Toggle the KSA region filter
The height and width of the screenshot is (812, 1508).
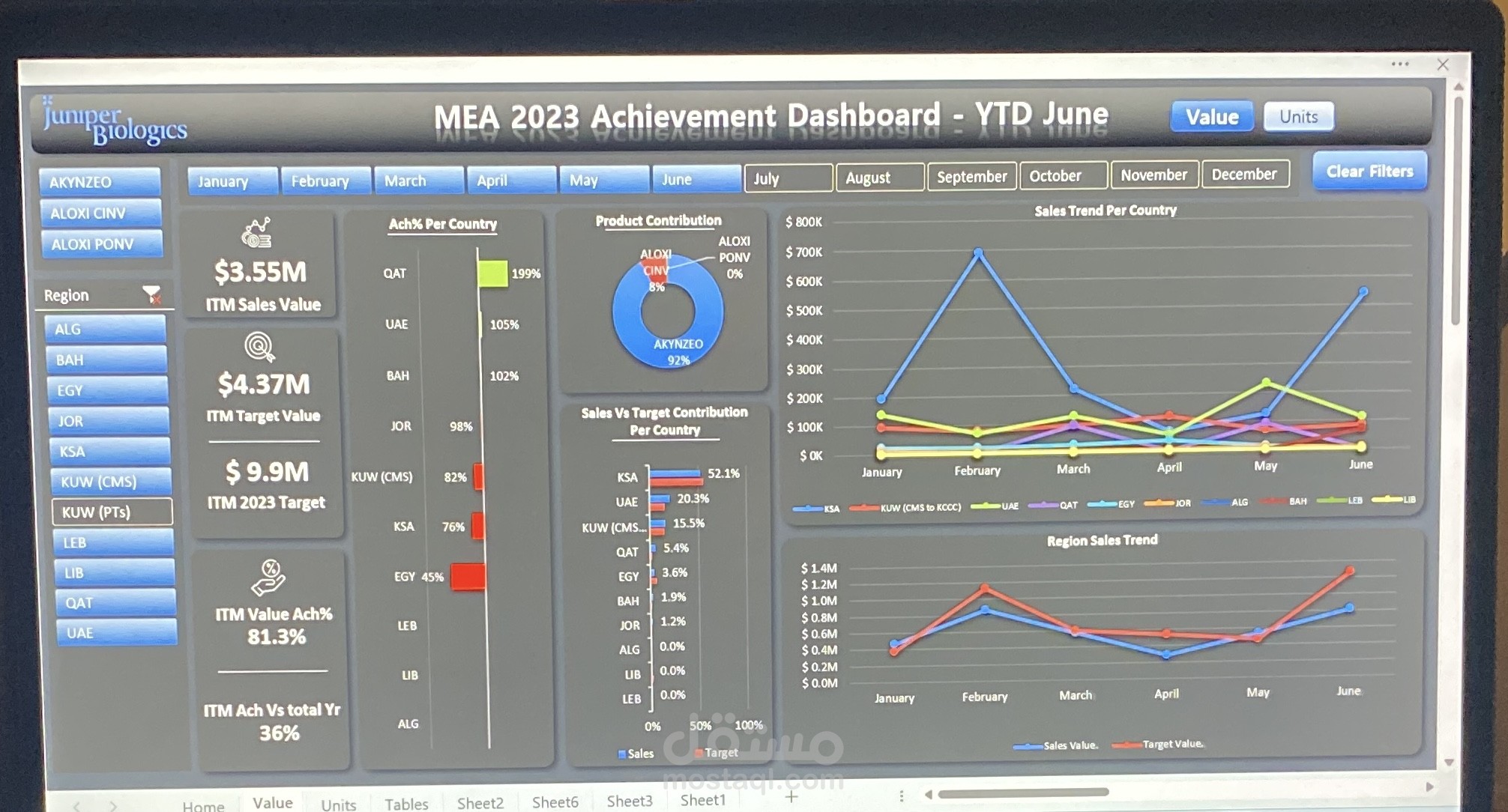coord(110,452)
